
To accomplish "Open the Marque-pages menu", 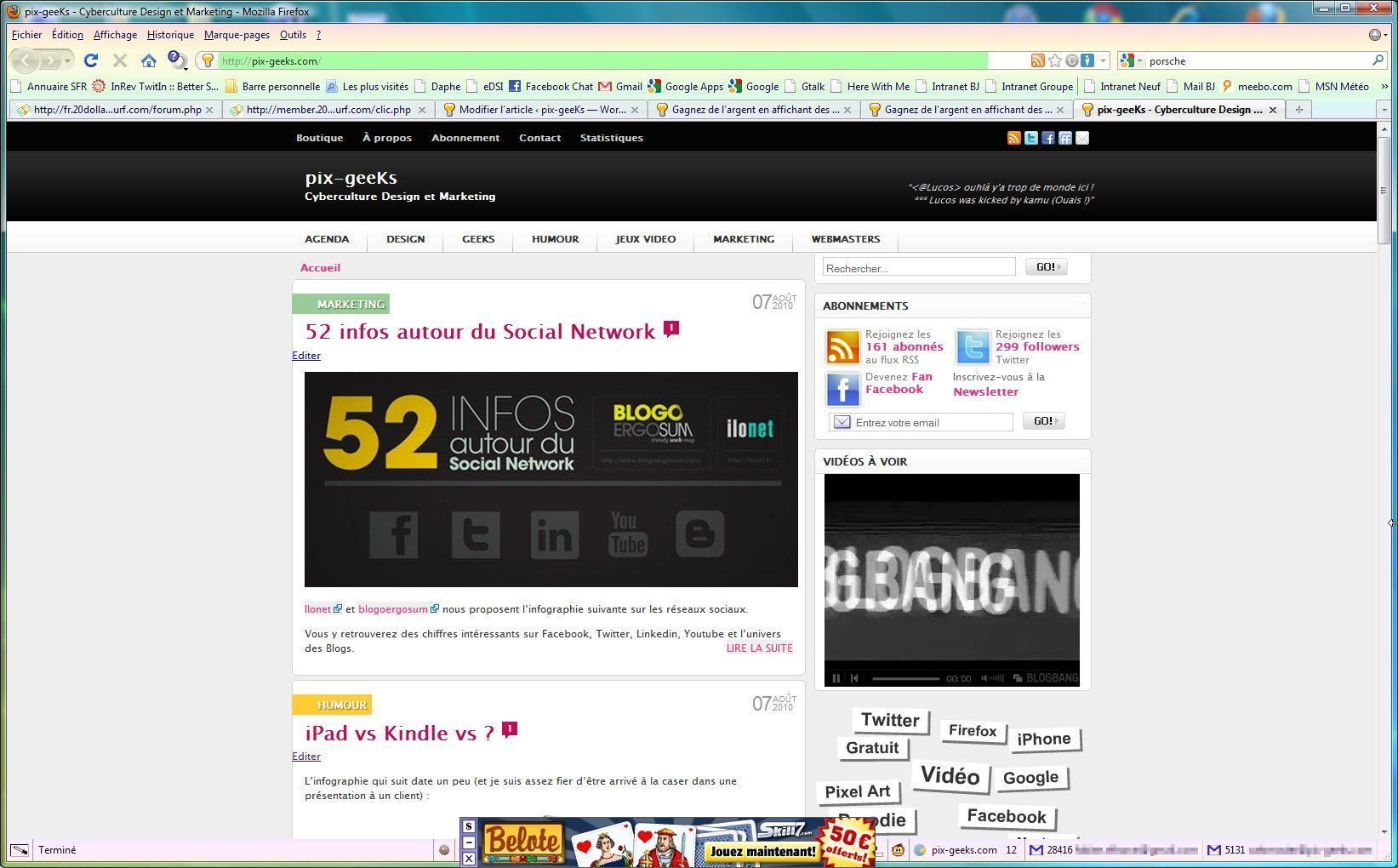I will pos(237,35).
